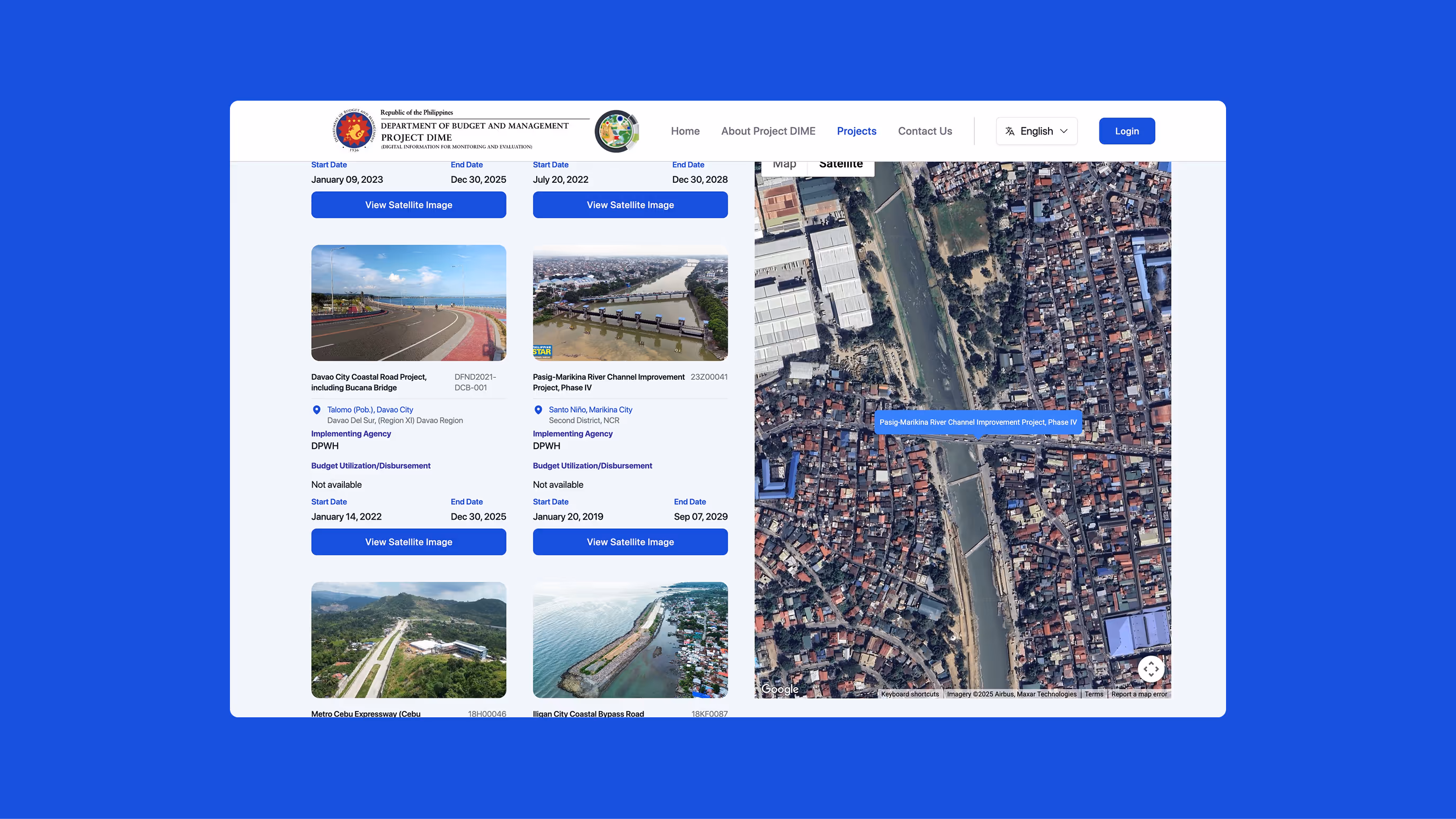Navigate to About Project DIME
Viewport: 1456px width, 819px height.
tap(768, 130)
